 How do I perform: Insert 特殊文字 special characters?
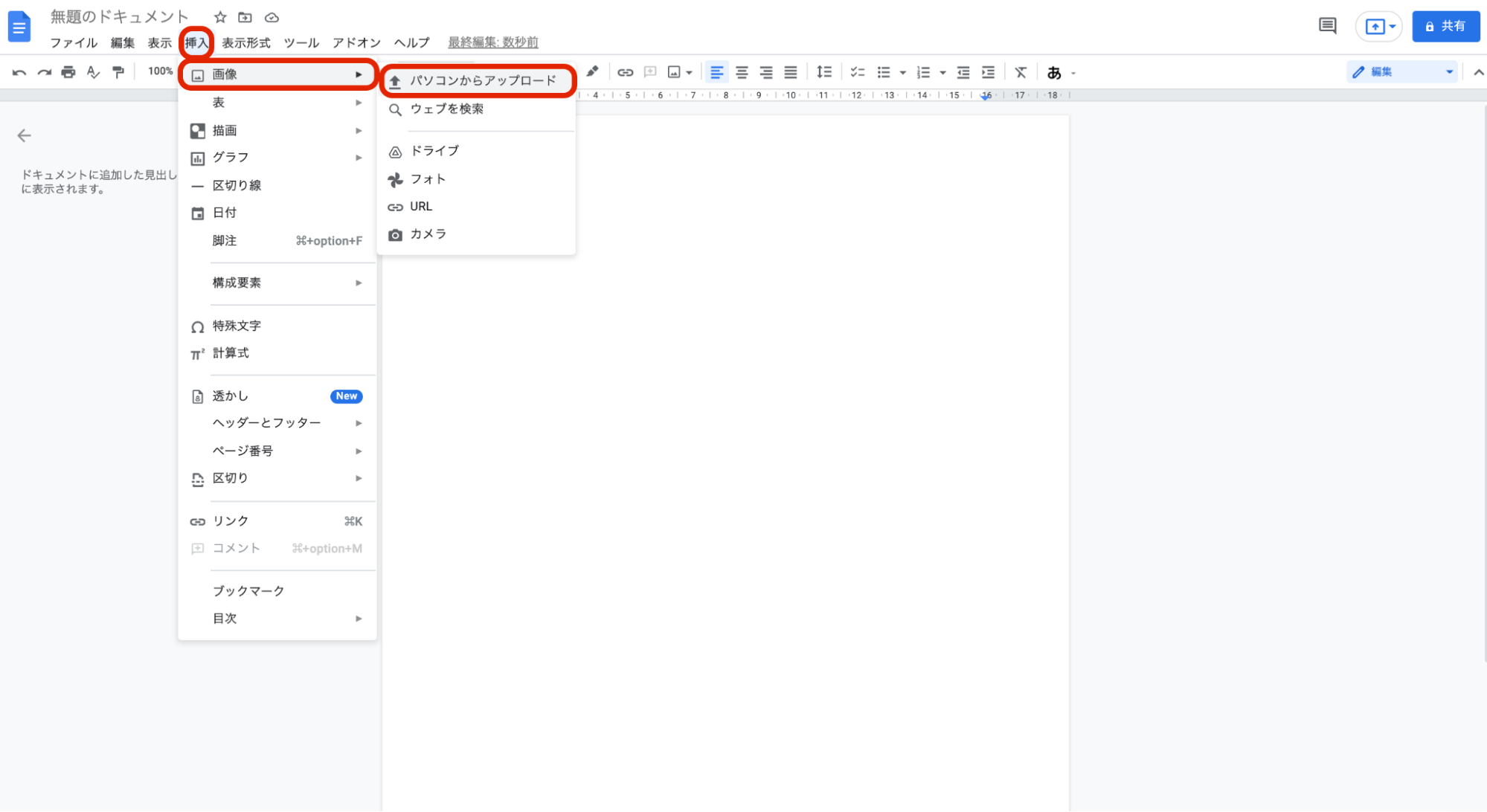click(x=277, y=326)
